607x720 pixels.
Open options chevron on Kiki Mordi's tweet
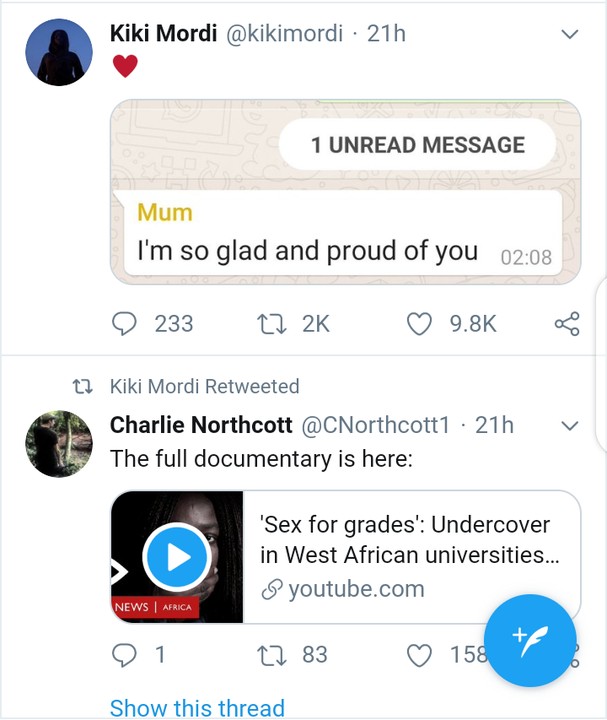tap(570, 34)
